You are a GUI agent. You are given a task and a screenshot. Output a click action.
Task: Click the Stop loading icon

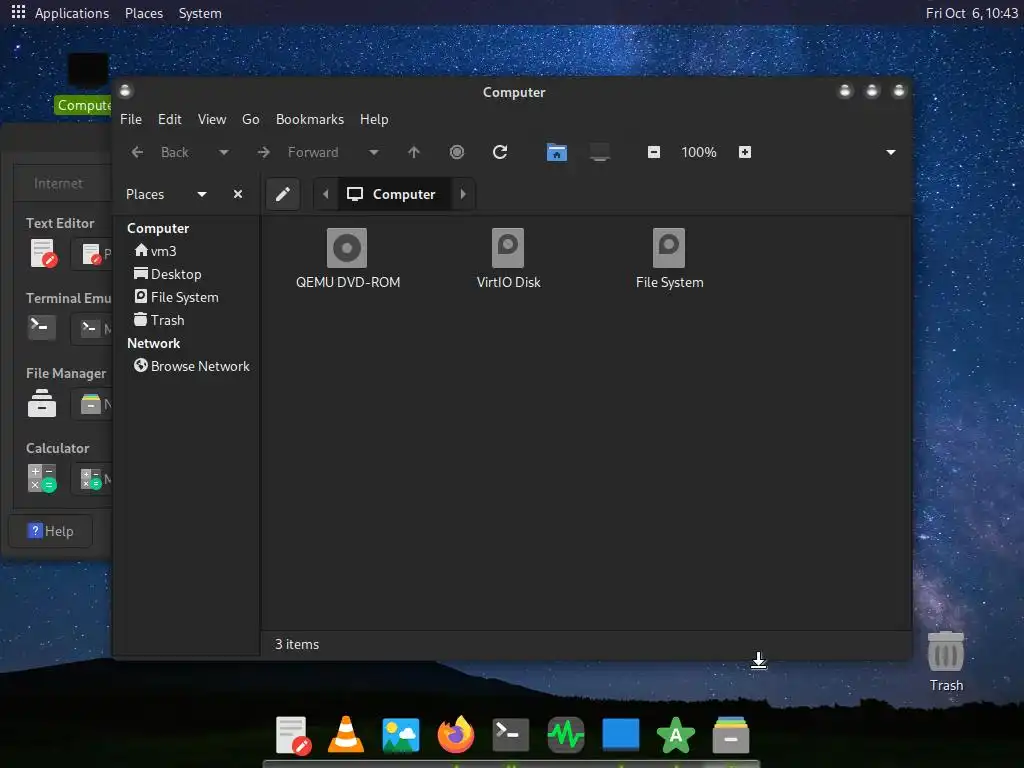point(456,152)
